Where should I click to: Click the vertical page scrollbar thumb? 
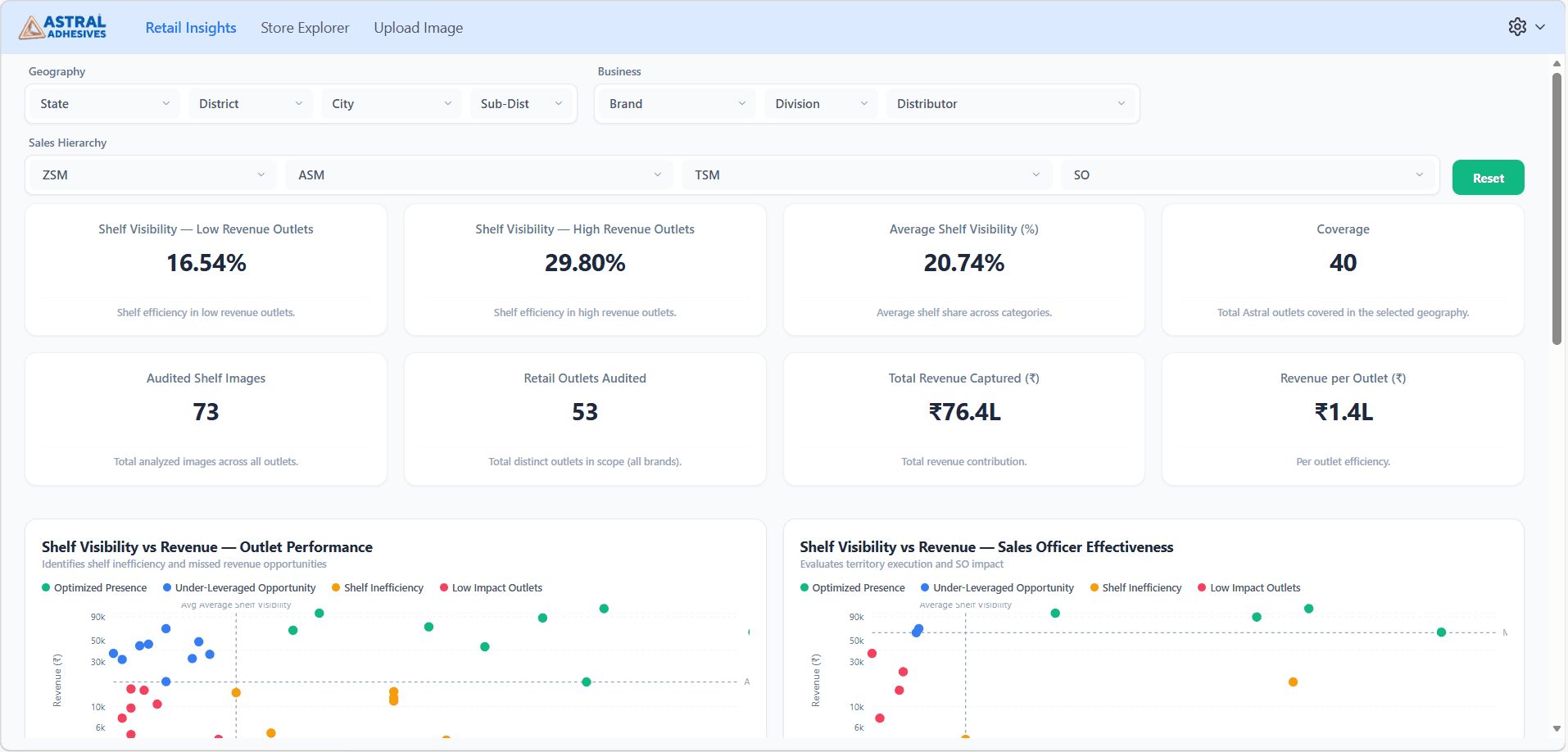[x=1557, y=209]
